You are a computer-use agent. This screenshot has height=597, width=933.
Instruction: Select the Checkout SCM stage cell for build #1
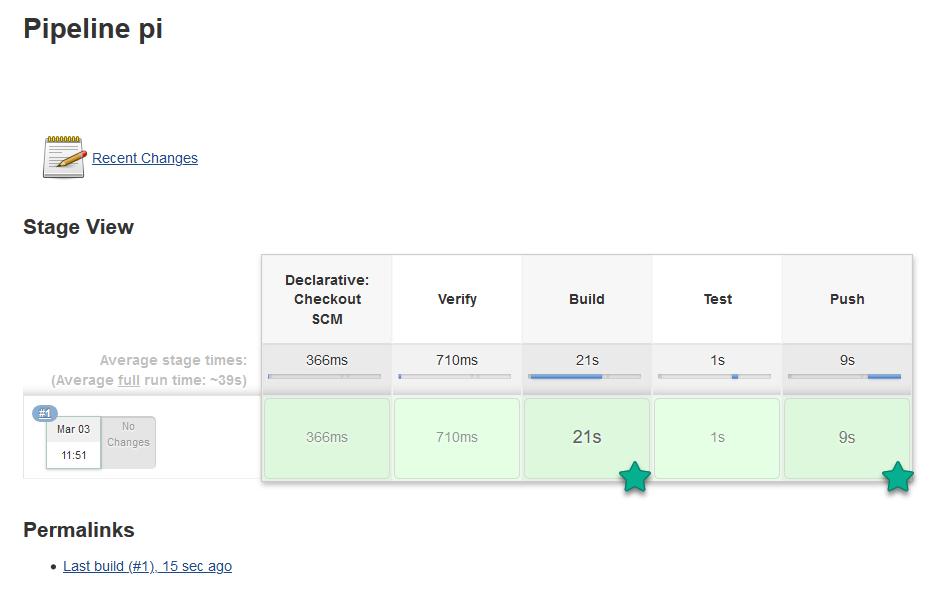(x=327, y=438)
